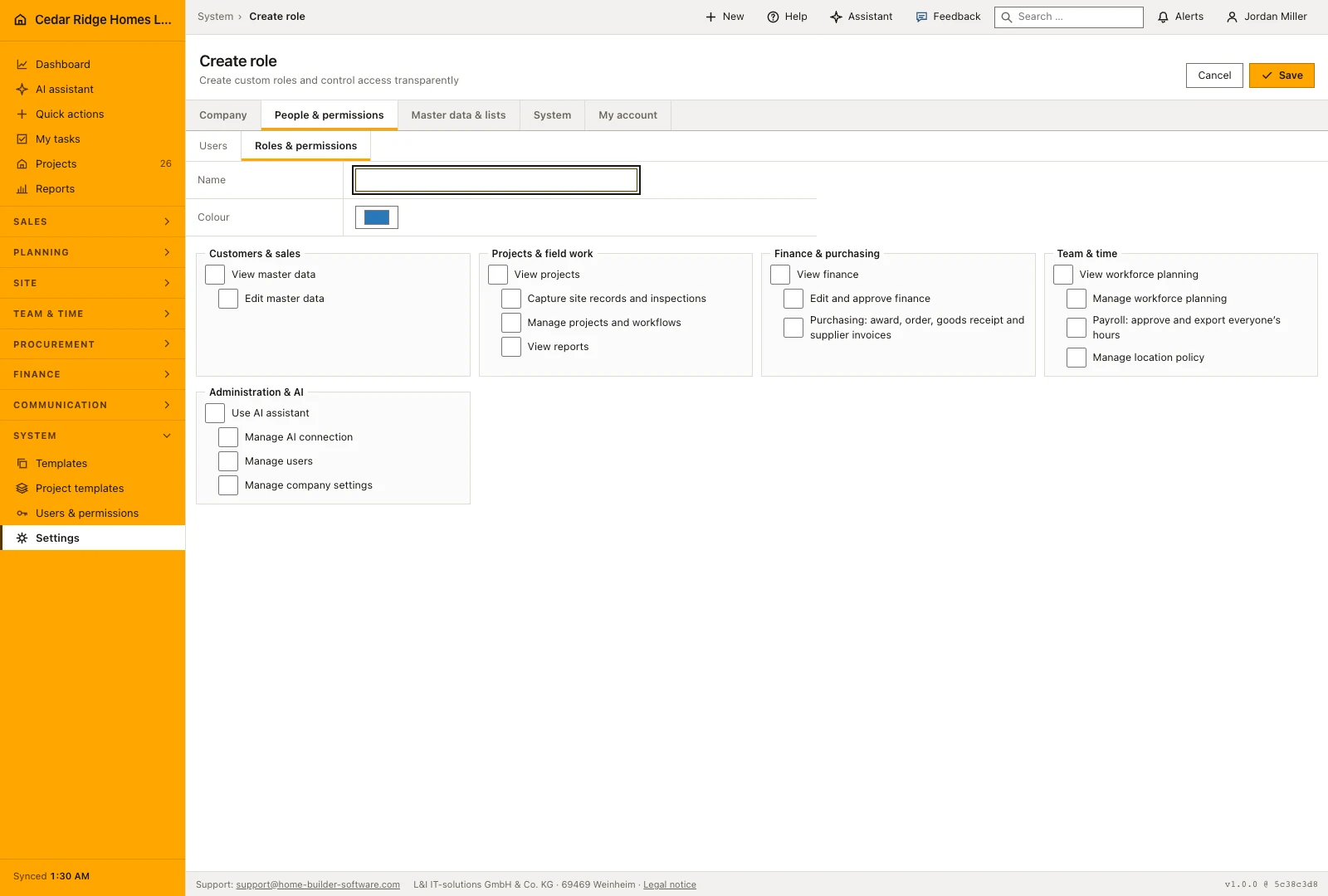
Task: Select the Roles & permissions sub-tab
Action: (x=306, y=146)
